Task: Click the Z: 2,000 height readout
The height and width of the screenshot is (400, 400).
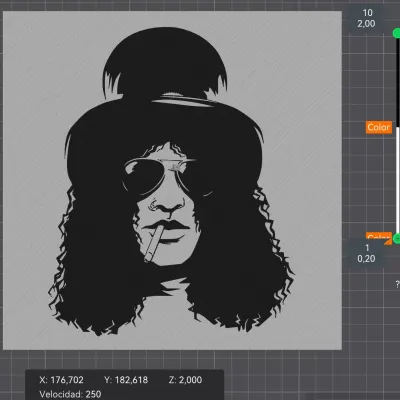Action: (x=186, y=380)
